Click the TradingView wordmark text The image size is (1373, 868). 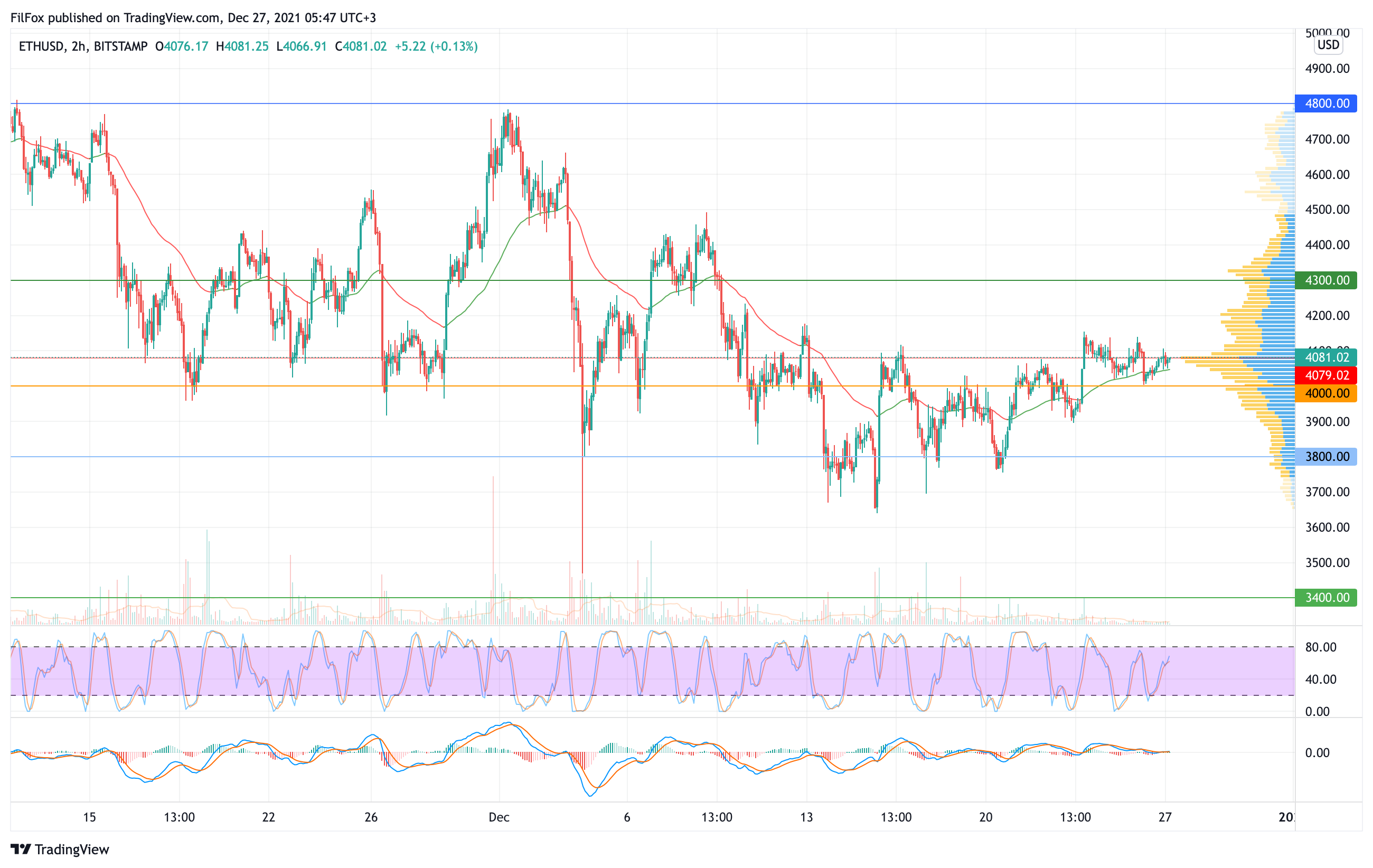click(x=72, y=849)
